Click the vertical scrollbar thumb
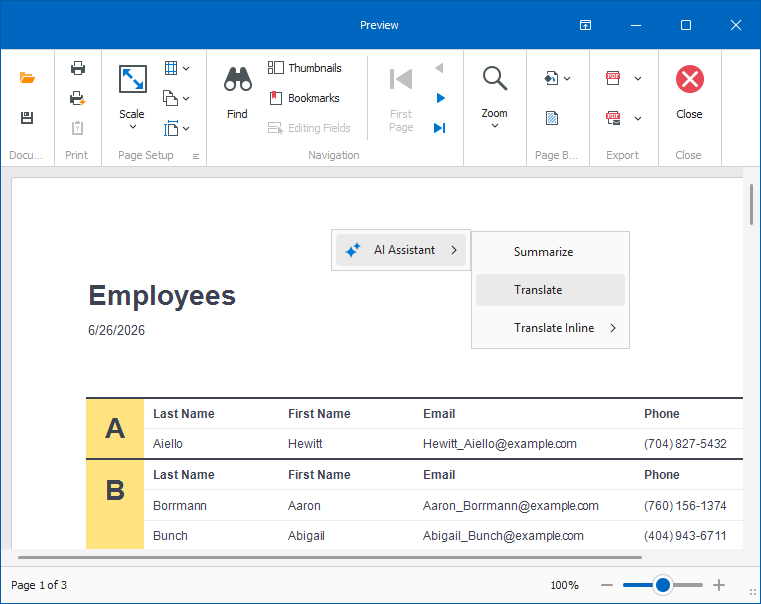Viewport: 761px width, 604px height. click(751, 204)
